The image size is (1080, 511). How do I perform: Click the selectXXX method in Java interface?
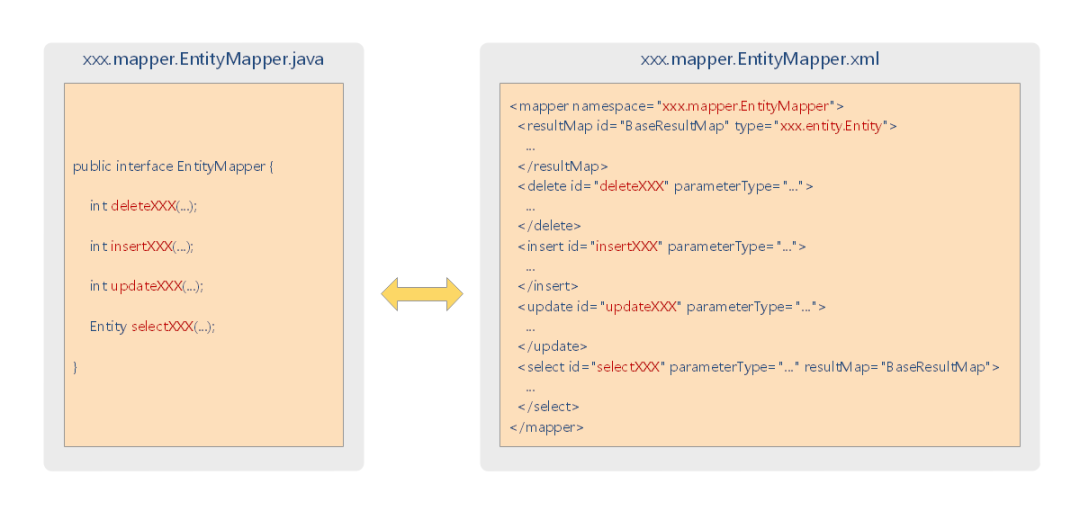(162, 326)
